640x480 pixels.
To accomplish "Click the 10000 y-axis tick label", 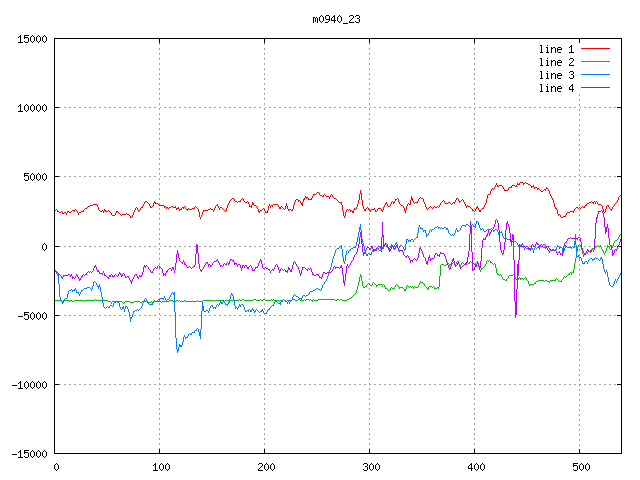I will 32,108.
